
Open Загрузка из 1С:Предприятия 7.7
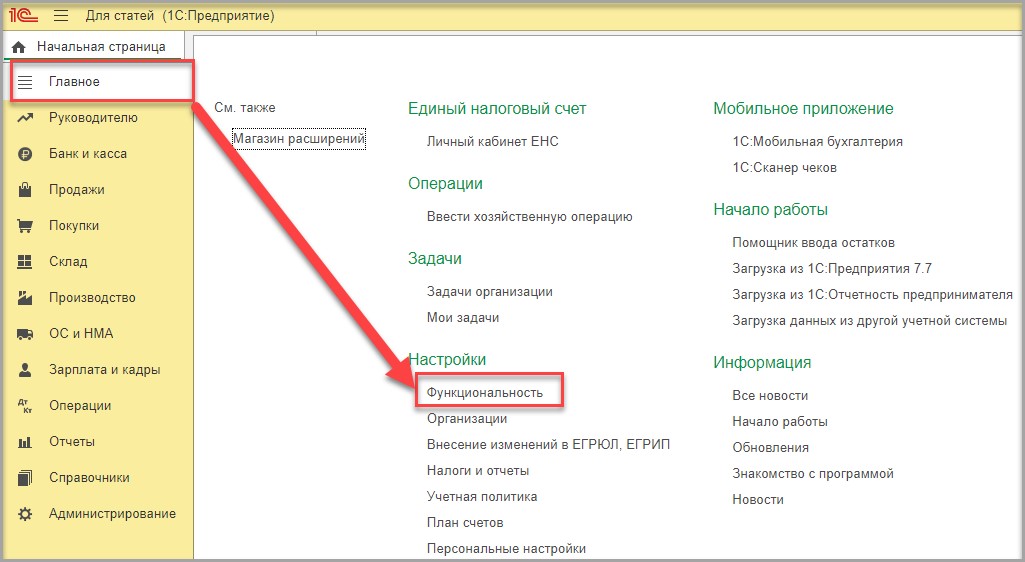click(832, 269)
